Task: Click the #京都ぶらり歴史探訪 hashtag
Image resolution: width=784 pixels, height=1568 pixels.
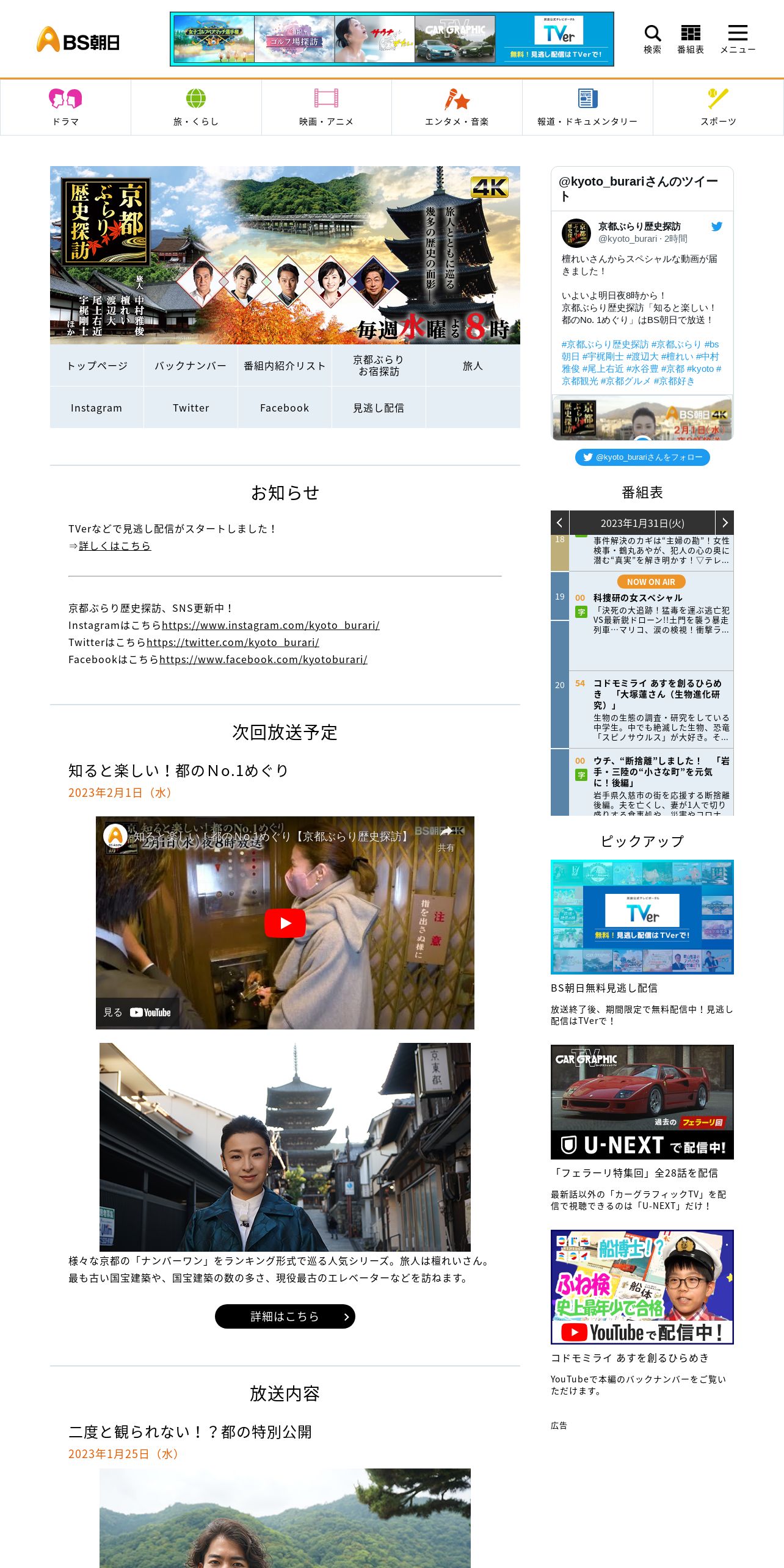Action: tap(605, 344)
